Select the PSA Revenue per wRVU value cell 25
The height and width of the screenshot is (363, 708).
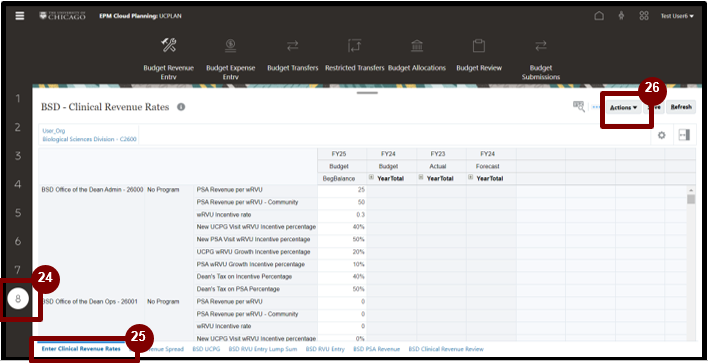pyautogui.click(x=342, y=190)
